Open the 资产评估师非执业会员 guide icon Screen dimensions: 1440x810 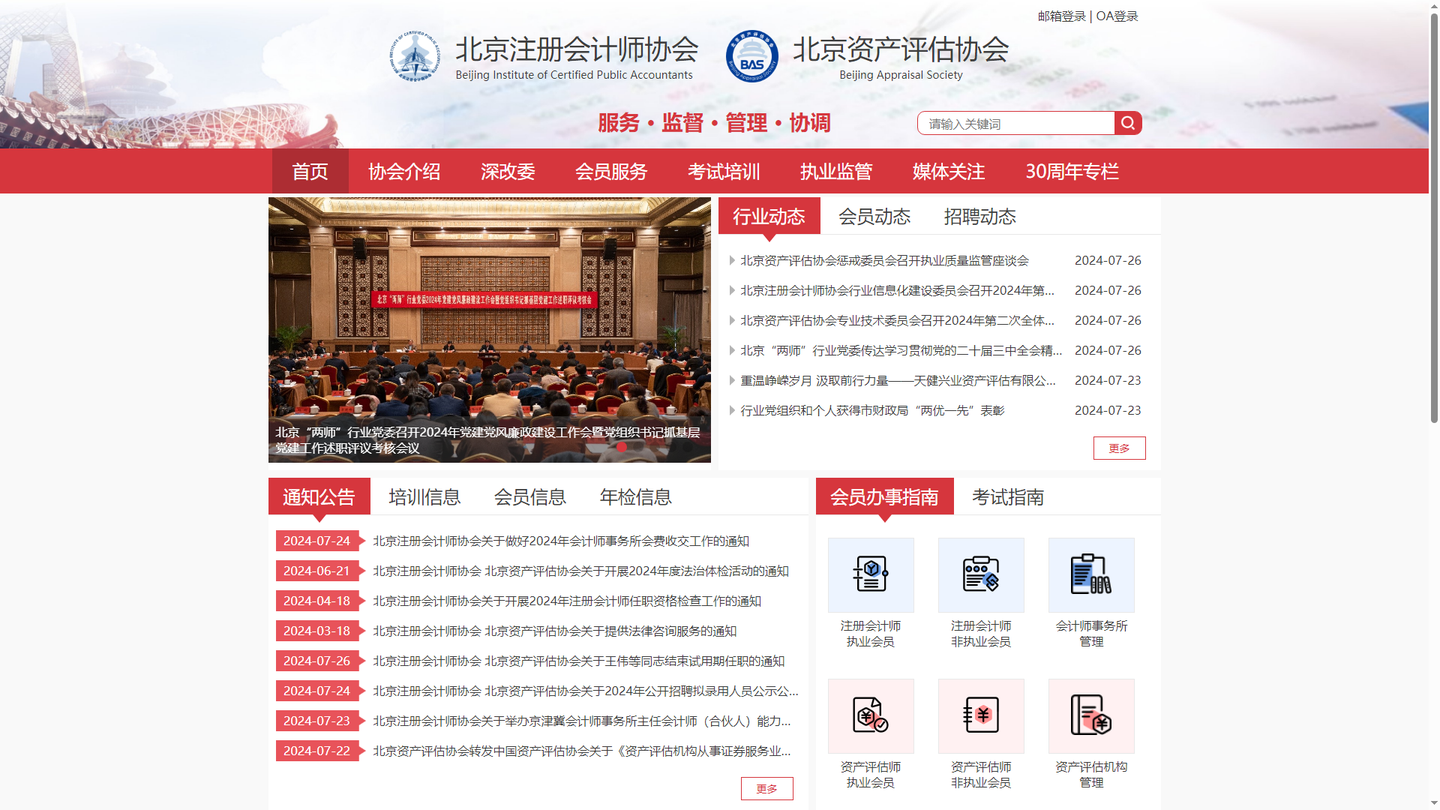[981, 716]
